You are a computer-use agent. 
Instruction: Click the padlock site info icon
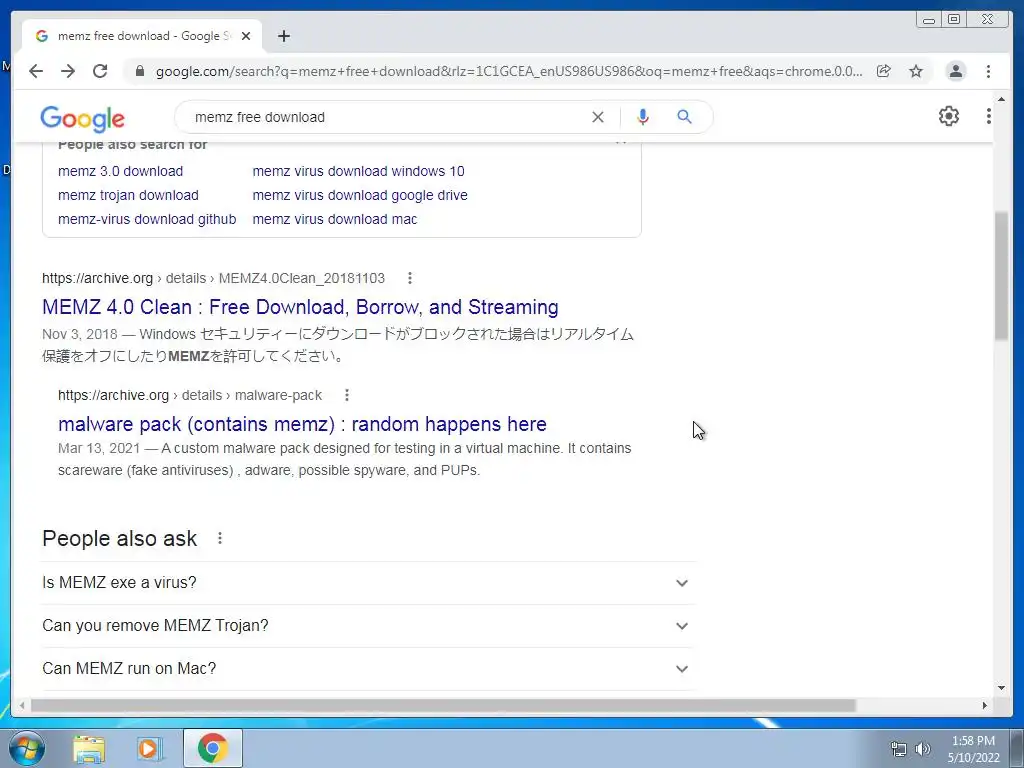tap(139, 71)
